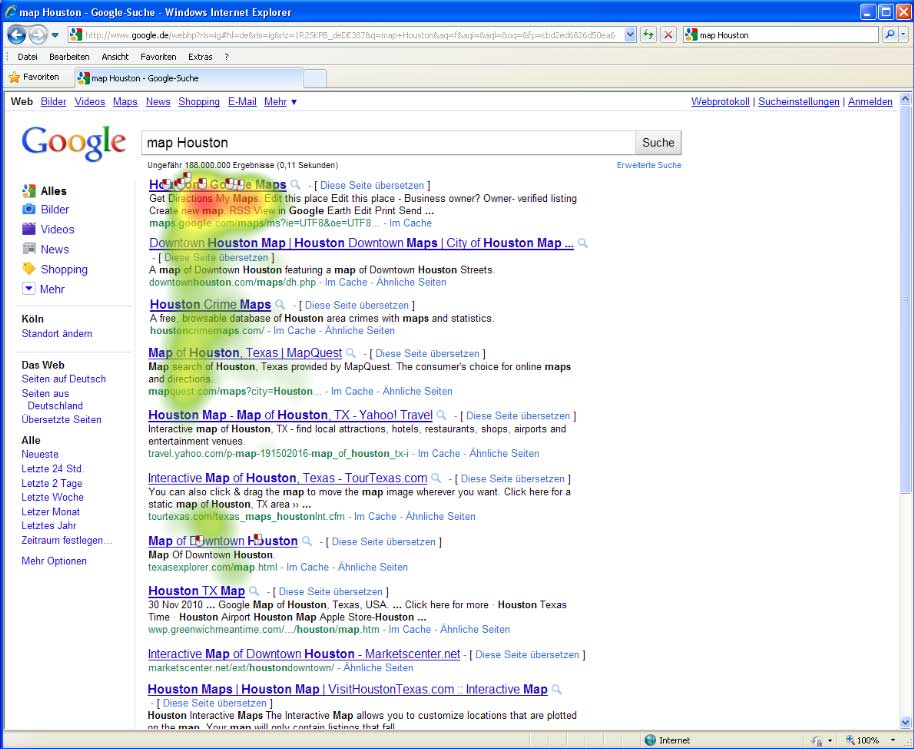
Task: Open a new tab with the blank tab button
Action: coord(315,78)
